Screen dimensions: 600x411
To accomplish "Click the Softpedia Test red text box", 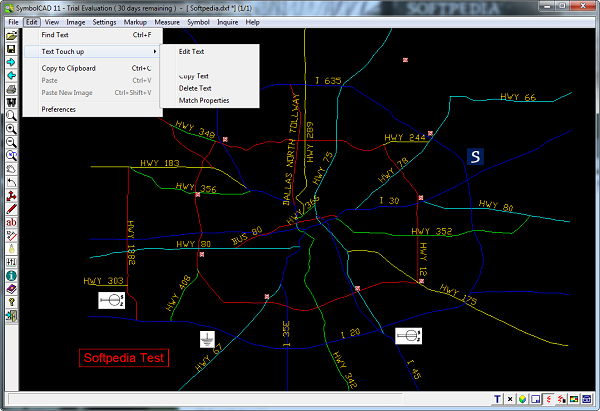I will pyautogui.click(x=125, y=357).
